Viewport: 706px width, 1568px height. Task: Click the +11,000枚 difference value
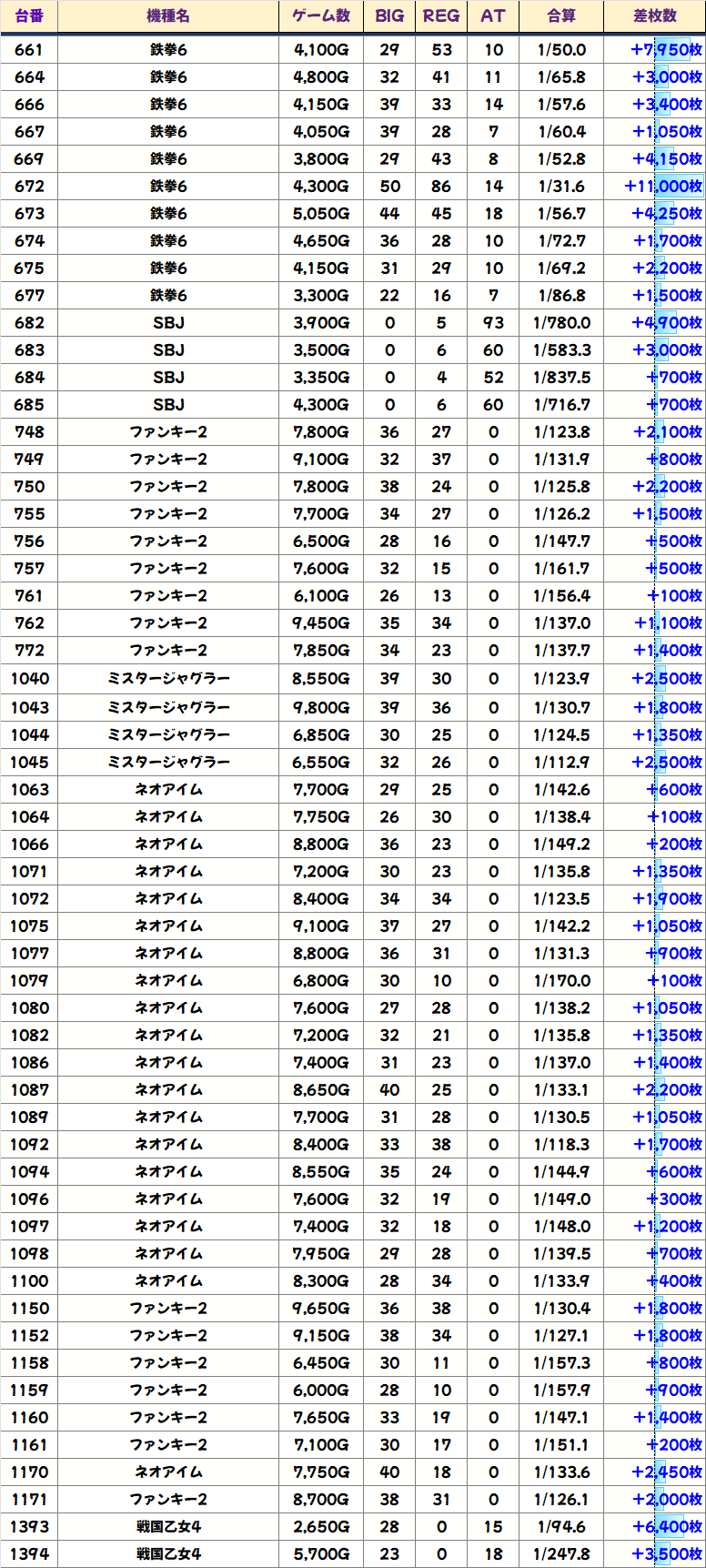[663, 187]
